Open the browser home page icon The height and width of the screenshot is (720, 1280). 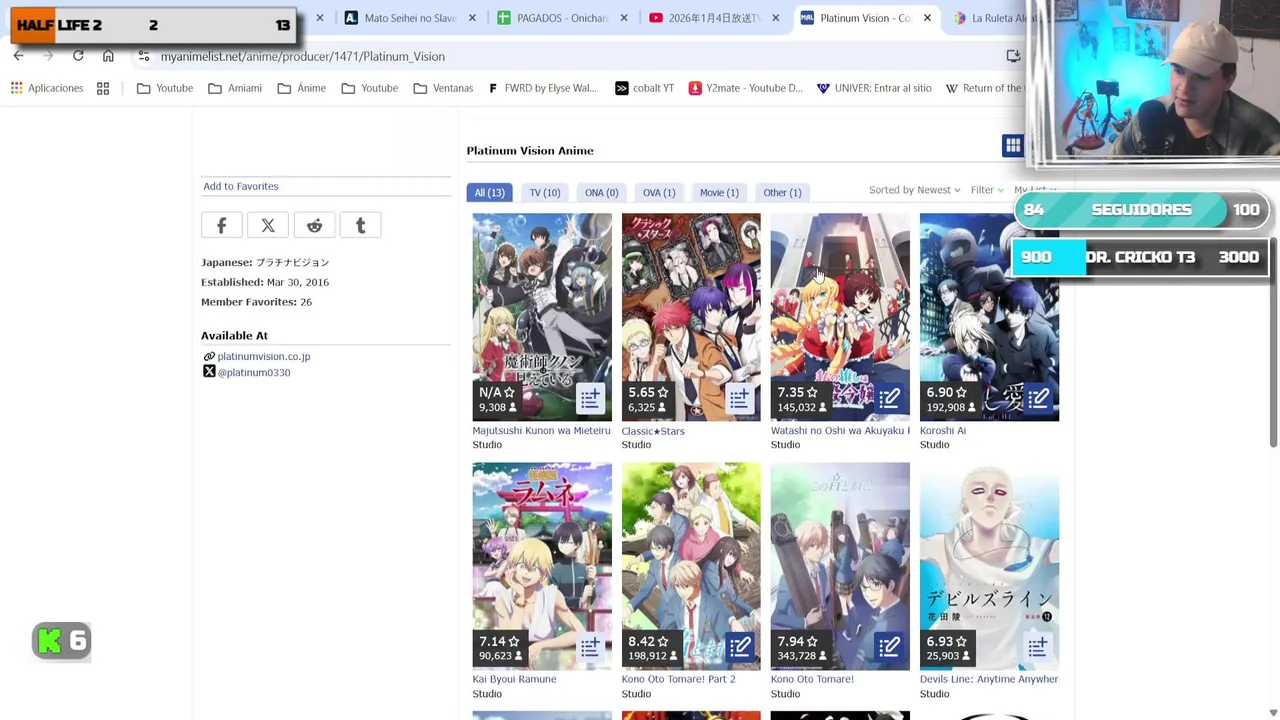tap(108, 56)
